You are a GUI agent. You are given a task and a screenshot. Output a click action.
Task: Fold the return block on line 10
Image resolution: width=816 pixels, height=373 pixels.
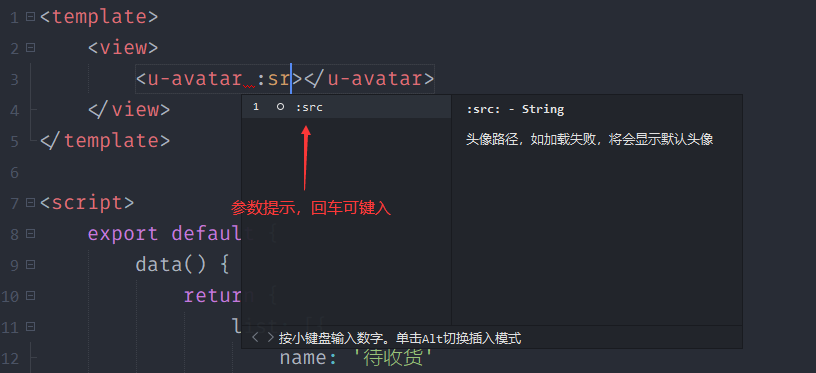pyautogui.click(x=31, y=295)
